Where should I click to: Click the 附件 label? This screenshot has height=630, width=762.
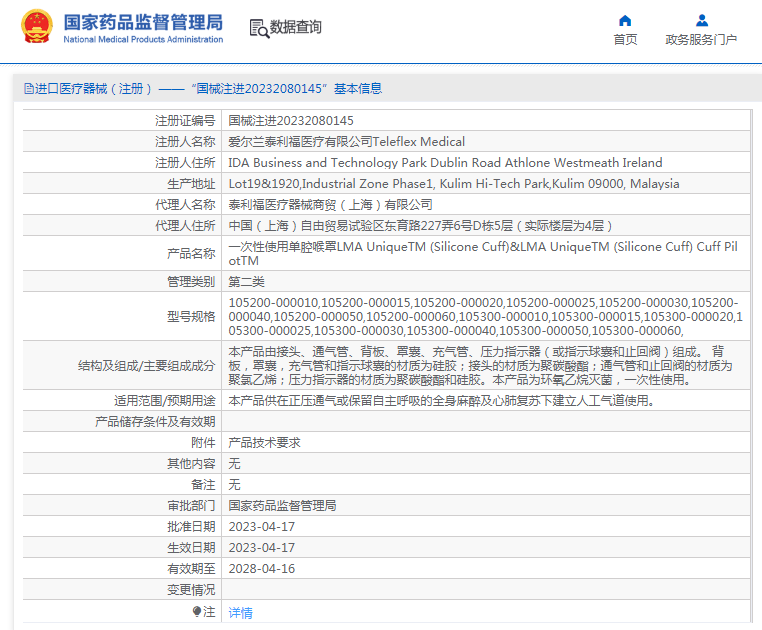203,442
